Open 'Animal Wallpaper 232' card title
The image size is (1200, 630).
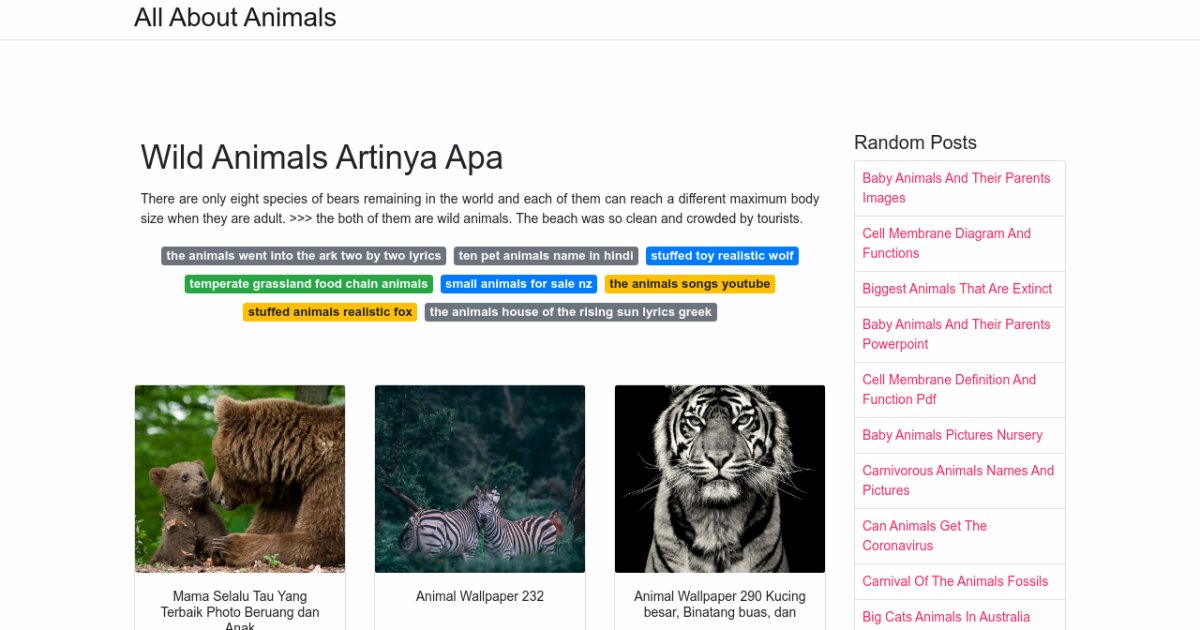[x=480, y=596]
